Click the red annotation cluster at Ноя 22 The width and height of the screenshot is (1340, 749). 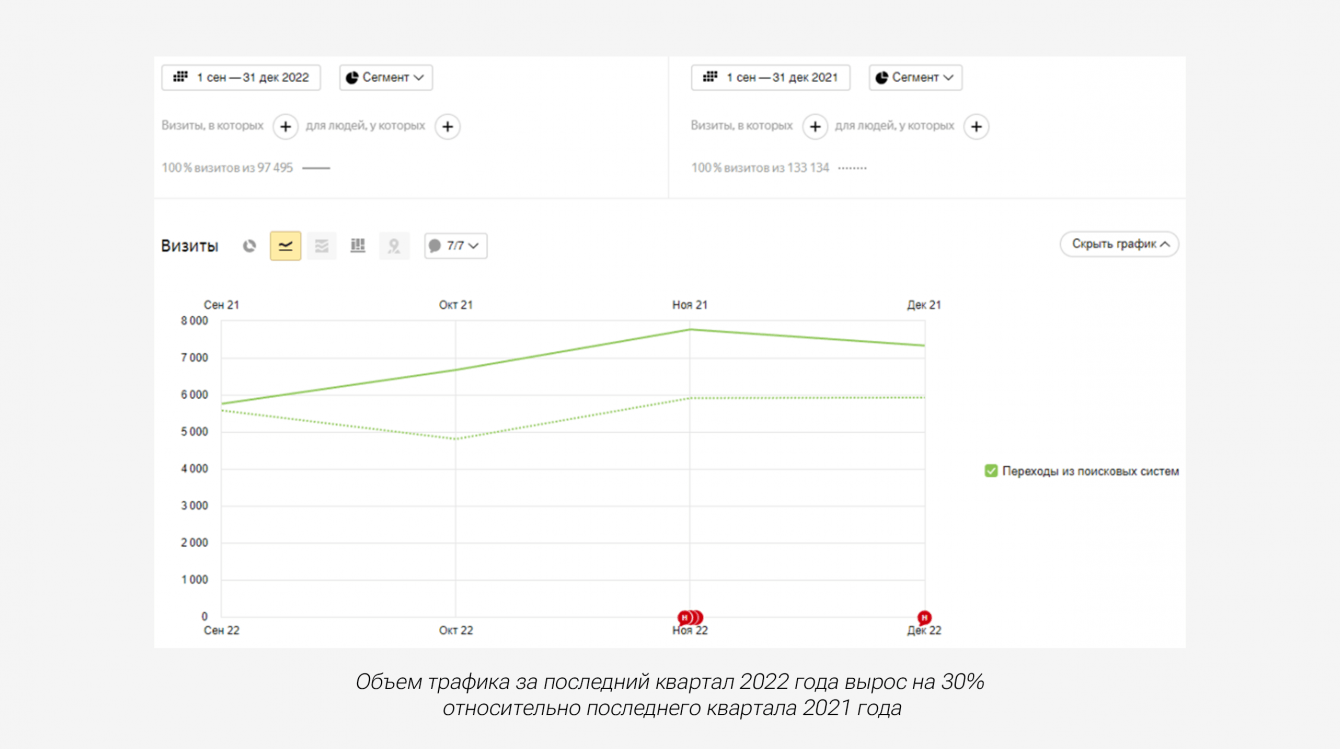690,617
